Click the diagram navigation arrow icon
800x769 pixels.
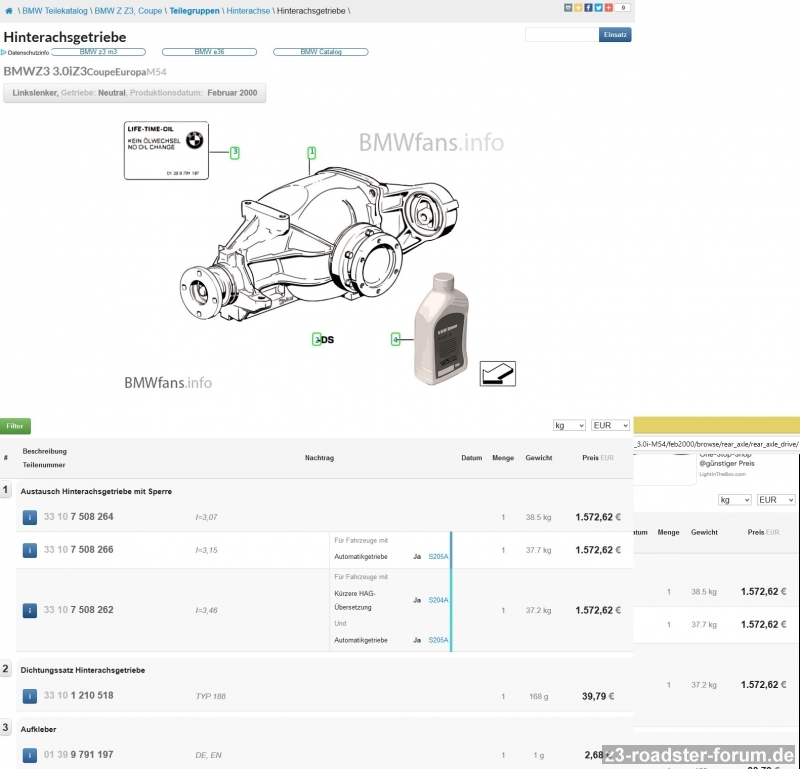tap(497, 373)
